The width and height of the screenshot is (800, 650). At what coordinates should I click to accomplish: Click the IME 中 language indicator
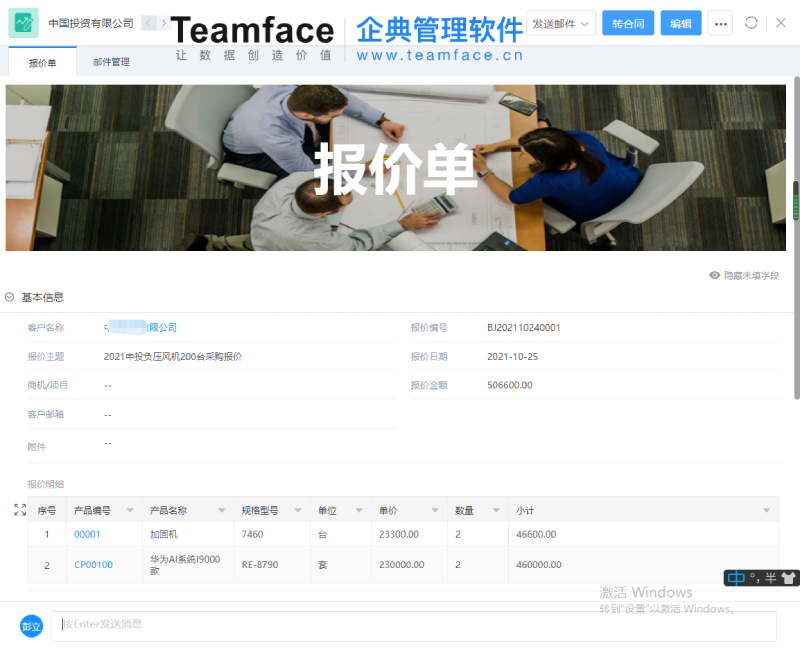(736, 578)
